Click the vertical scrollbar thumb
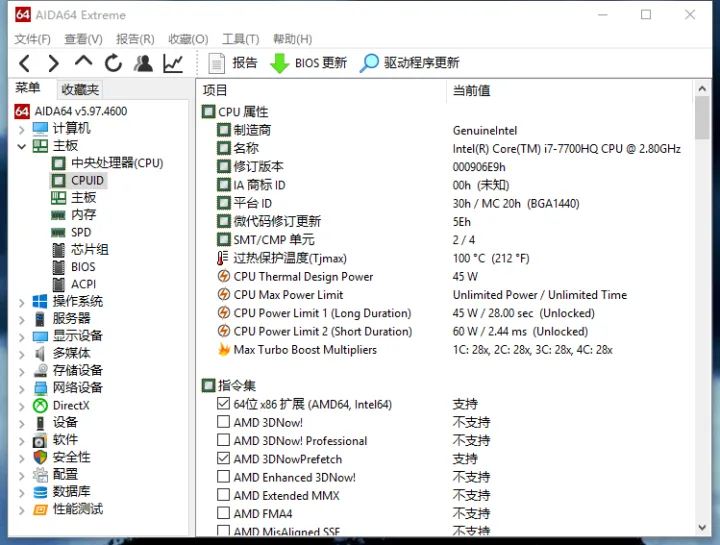This screenshot has width=720, height=545. coord(702,118)
